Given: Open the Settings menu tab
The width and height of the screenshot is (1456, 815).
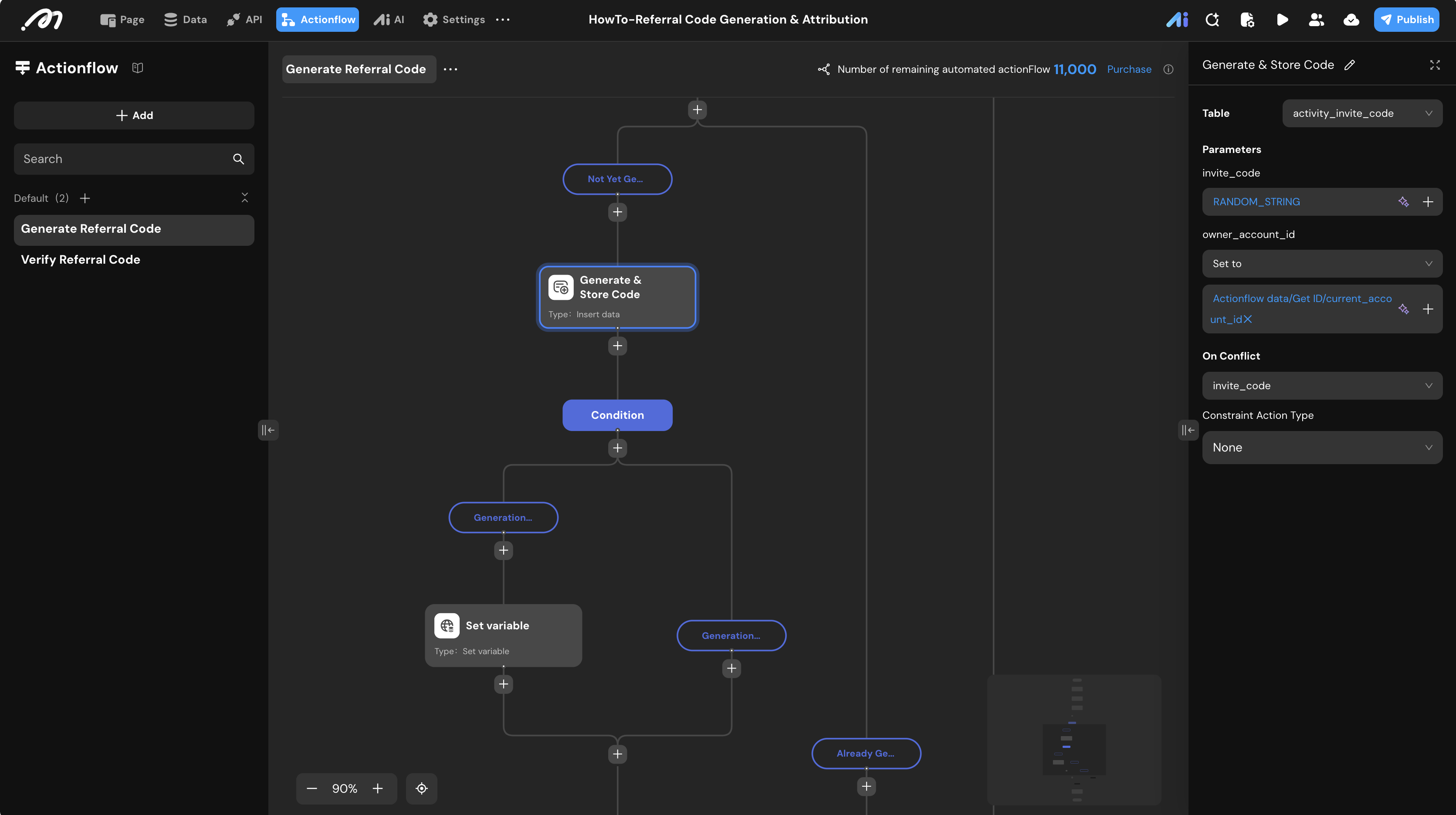Looking at the screenshot, I should 454,20.
